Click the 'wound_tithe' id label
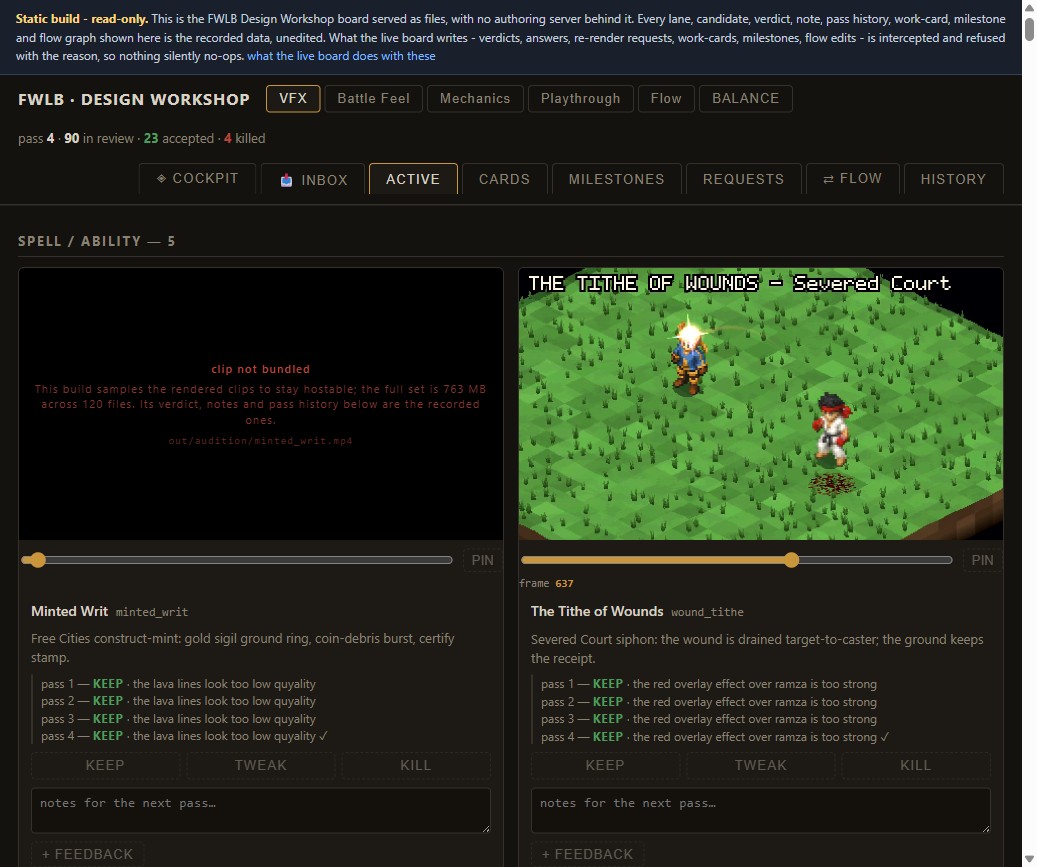 [707, 612]
